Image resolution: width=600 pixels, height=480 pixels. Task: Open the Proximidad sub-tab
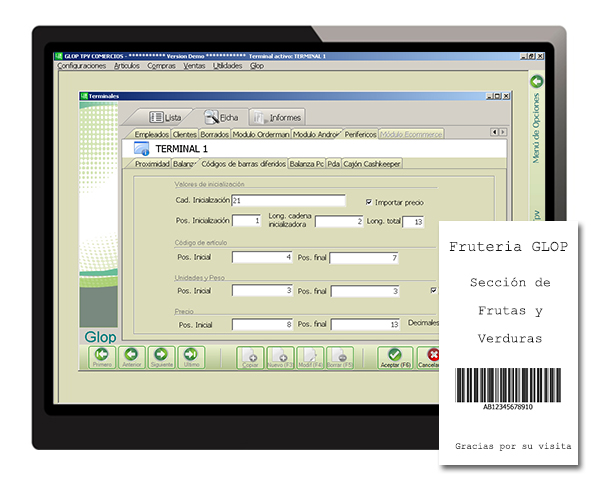tap(152, 164)
